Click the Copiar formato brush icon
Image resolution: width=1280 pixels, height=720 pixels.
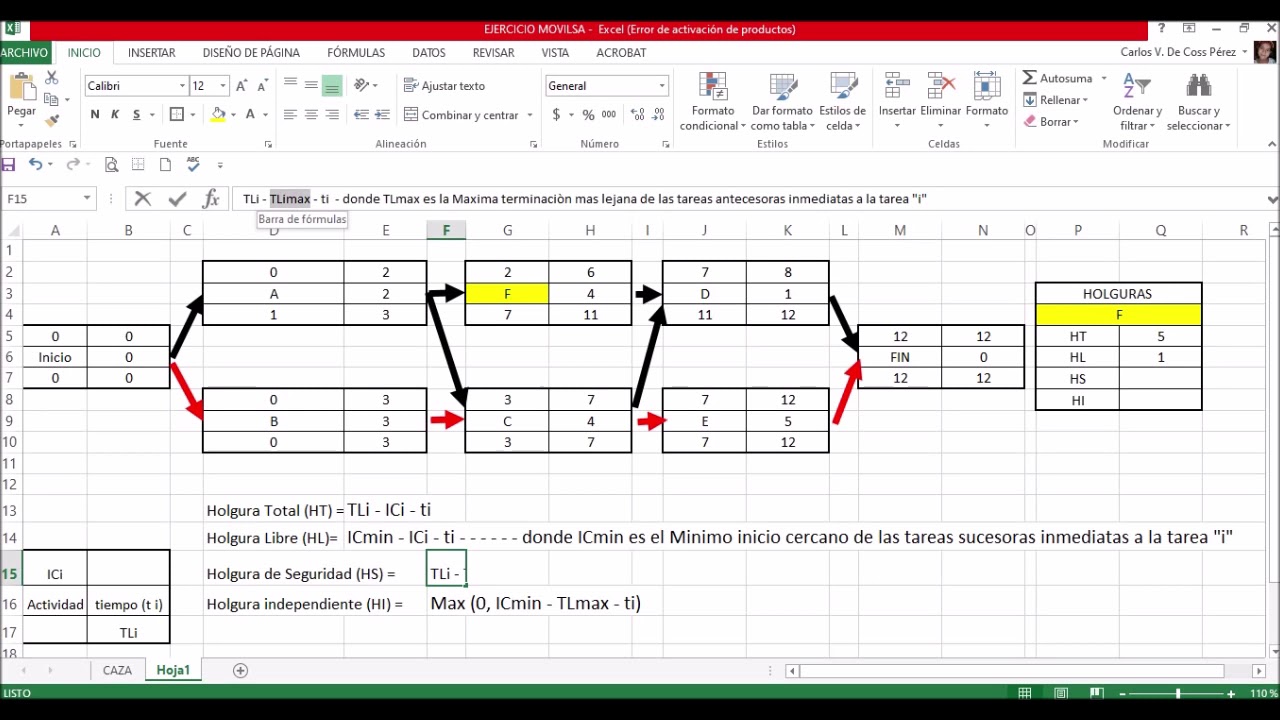click(x=51, y=121)
